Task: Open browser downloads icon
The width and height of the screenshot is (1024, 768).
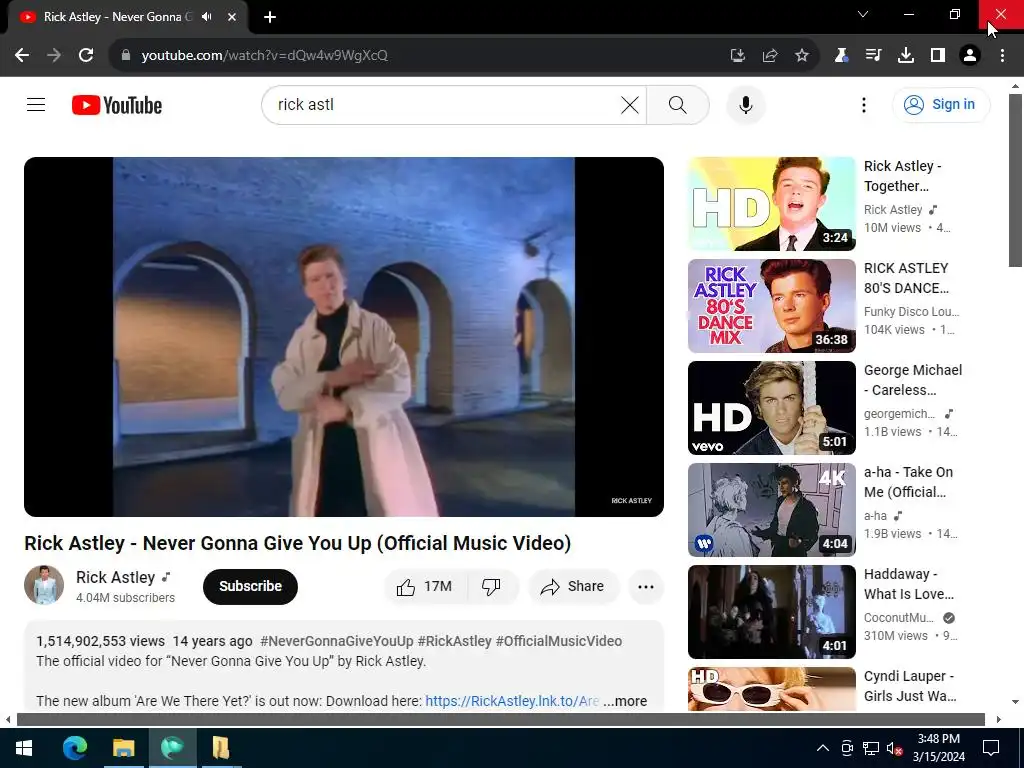Action: coord(906,56)
